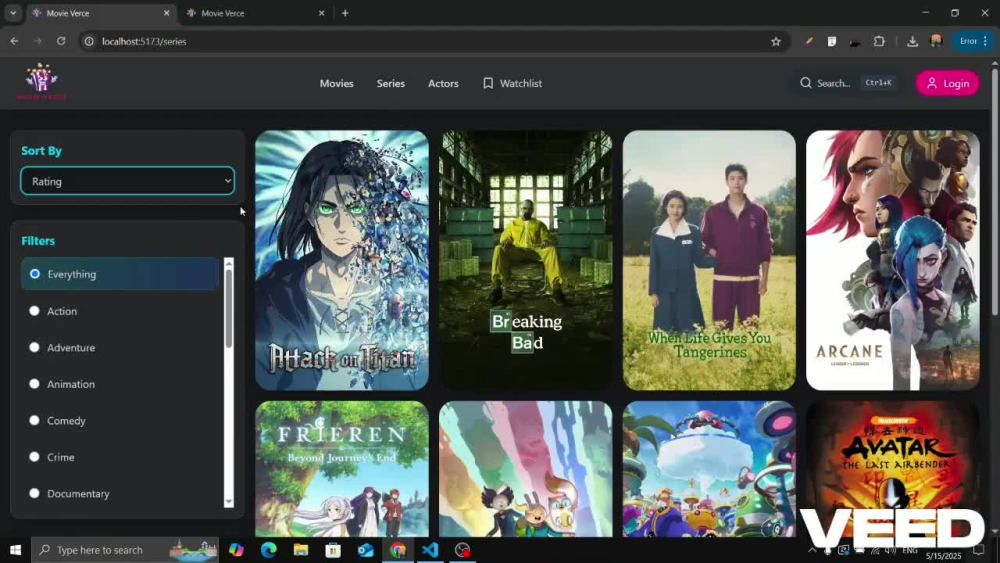1000x563 pixels.
Task: Open Outlook from taskbar
Action: click(365, 550)
